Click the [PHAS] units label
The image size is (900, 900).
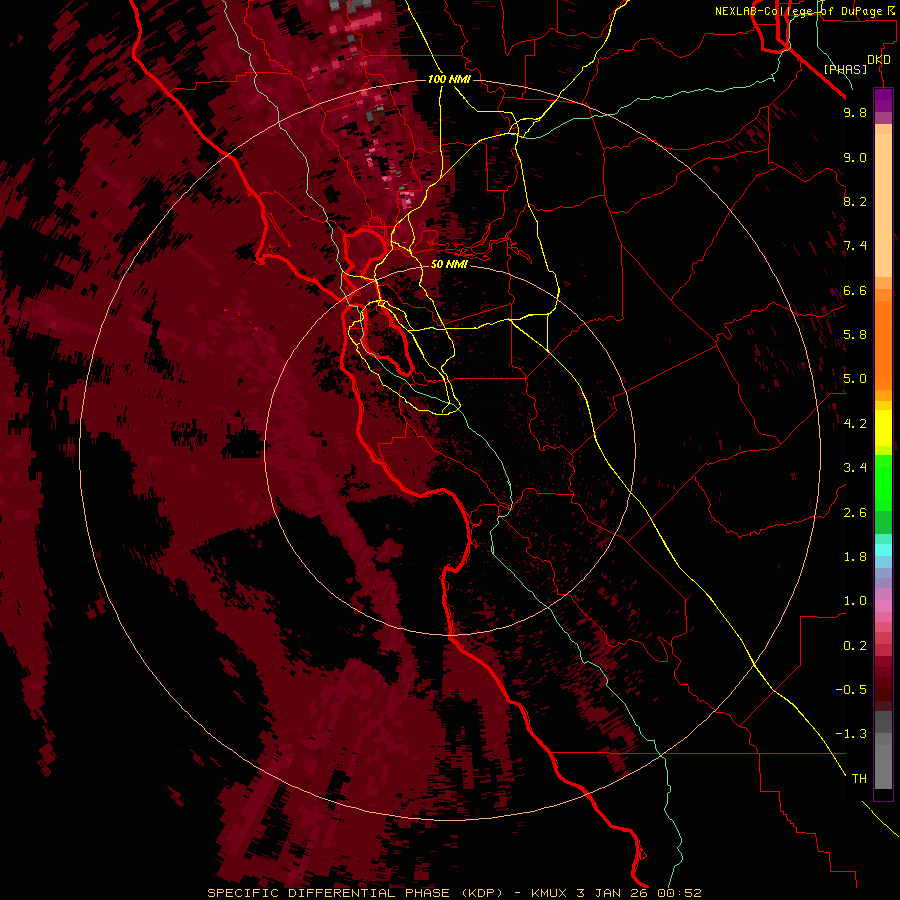pyautogui.click(x=845, y=69)
